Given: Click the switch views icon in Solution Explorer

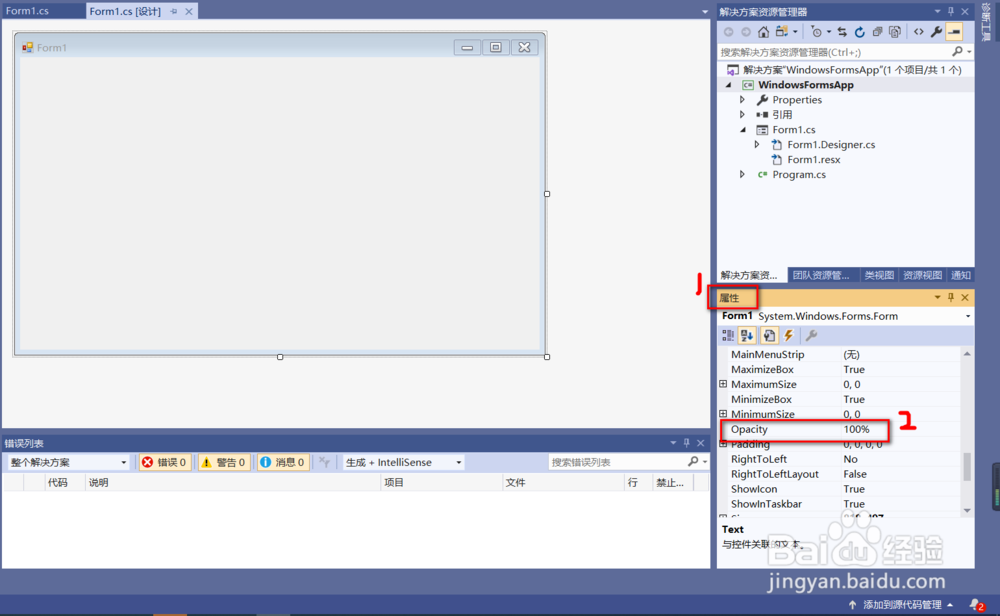Looking at the screenshot, I should [781, 32].
